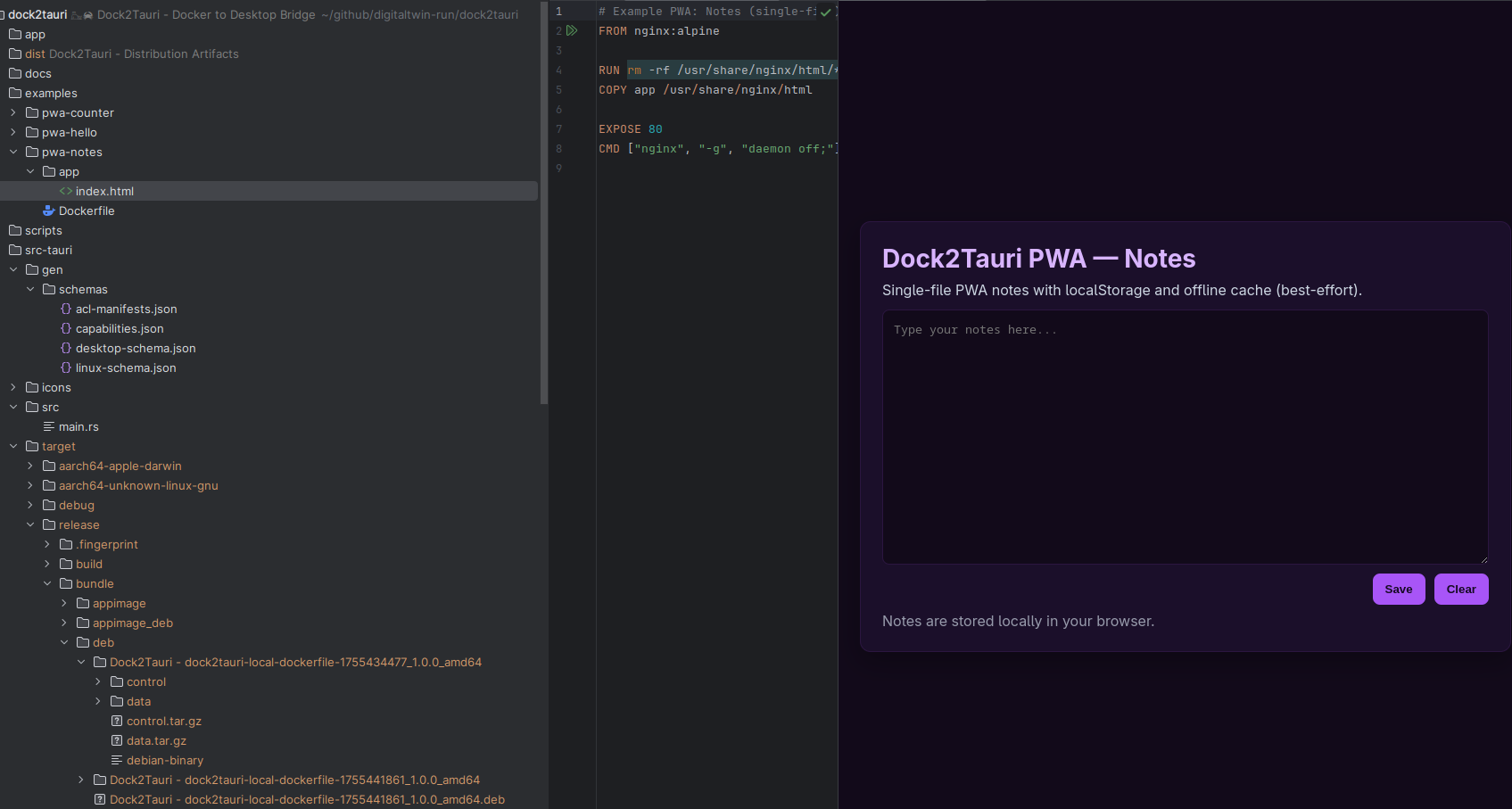Screen dimensions: 1512x809
Task: Collapse the 1755434477_1.0.0_amd64 folder
Action: click(81, 662)
